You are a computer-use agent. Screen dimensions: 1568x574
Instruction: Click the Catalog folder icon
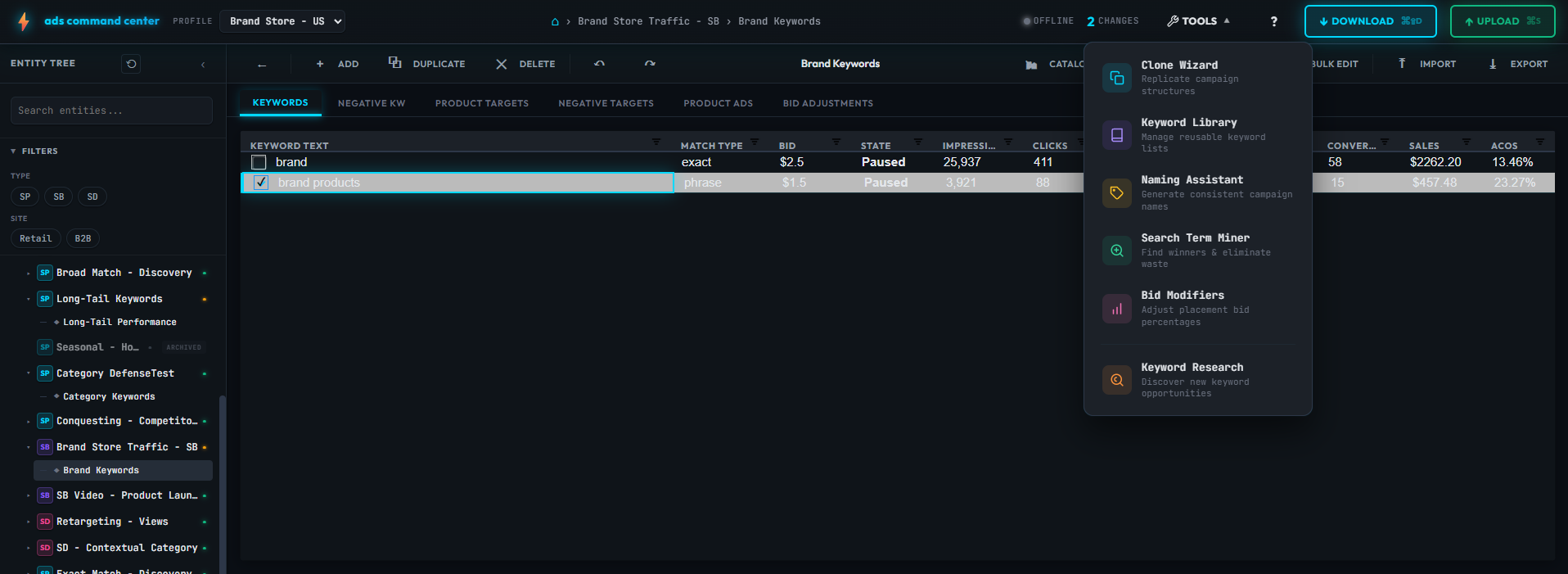1031,65
